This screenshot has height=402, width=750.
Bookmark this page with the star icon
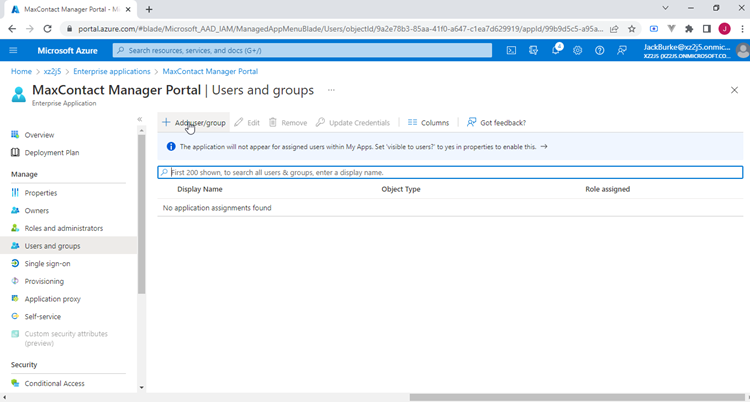[x=631, y=29]
